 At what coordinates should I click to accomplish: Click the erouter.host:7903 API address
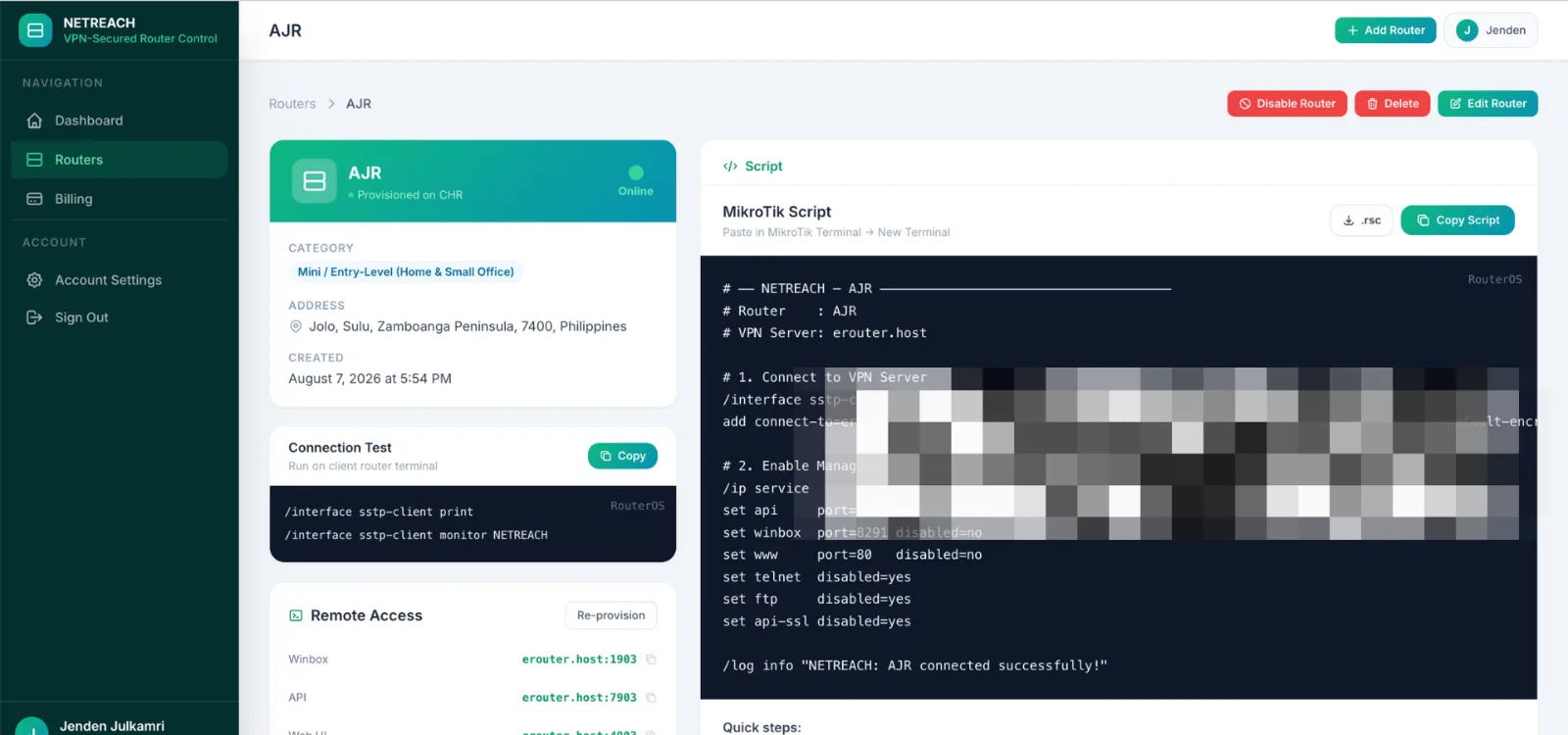click(579, 698)
